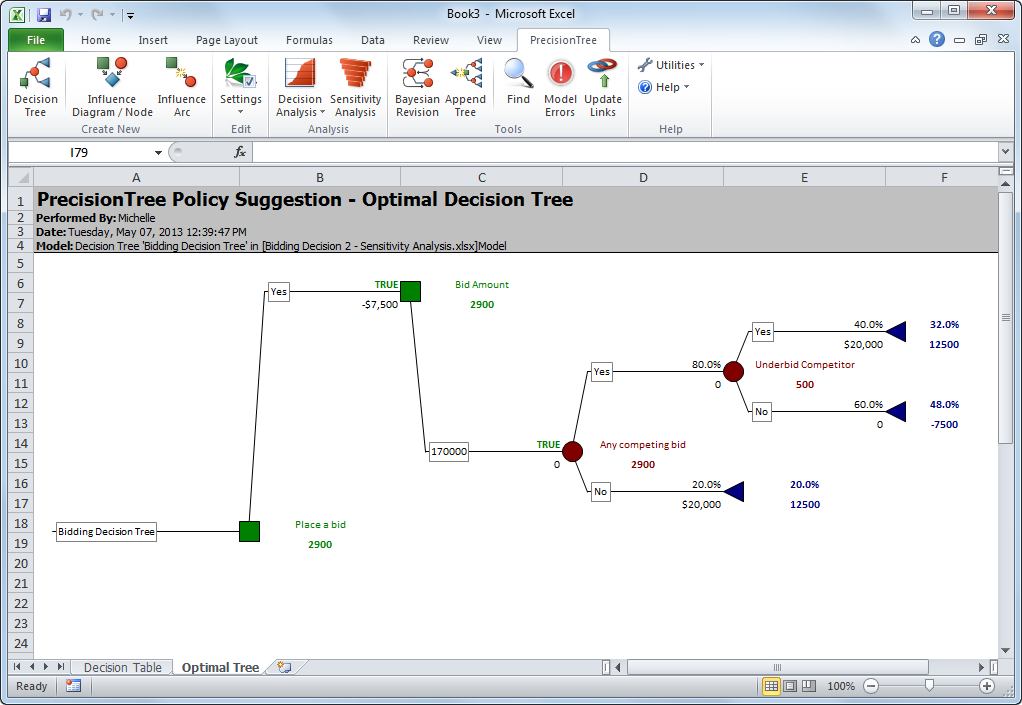Screen dimensions: 1022x705
Task: Go to last sheet navigation arrow
Action: pyautogui.click(x=61, y=667)
